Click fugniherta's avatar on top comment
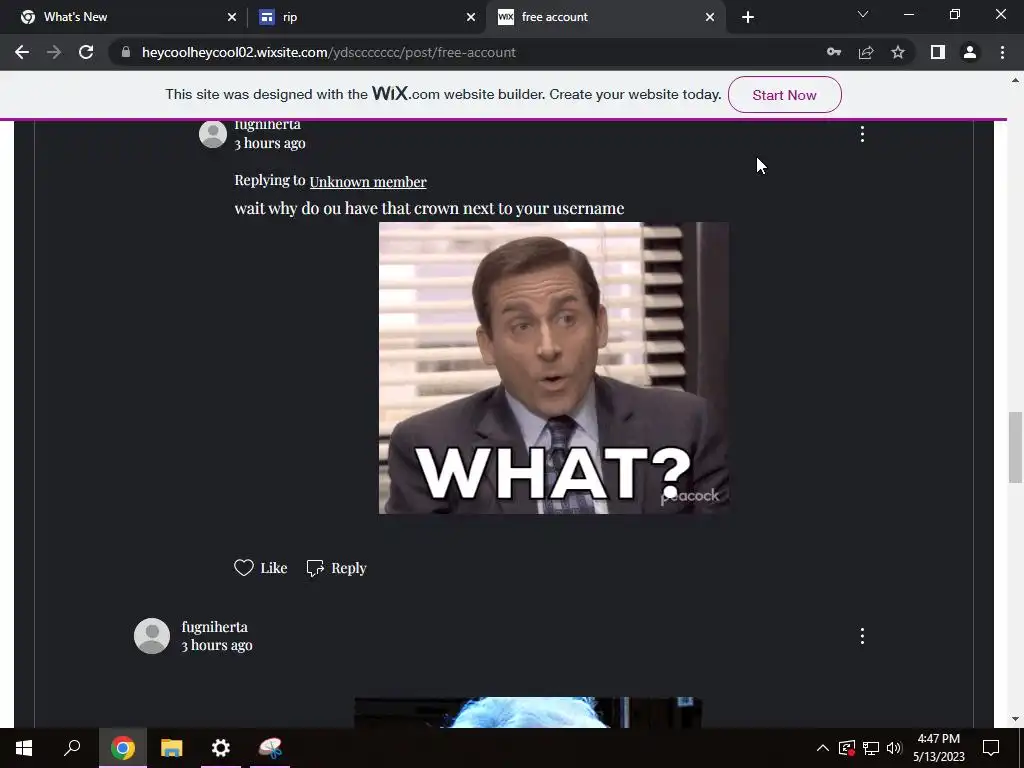1024x768 pixels. (213, 134)
